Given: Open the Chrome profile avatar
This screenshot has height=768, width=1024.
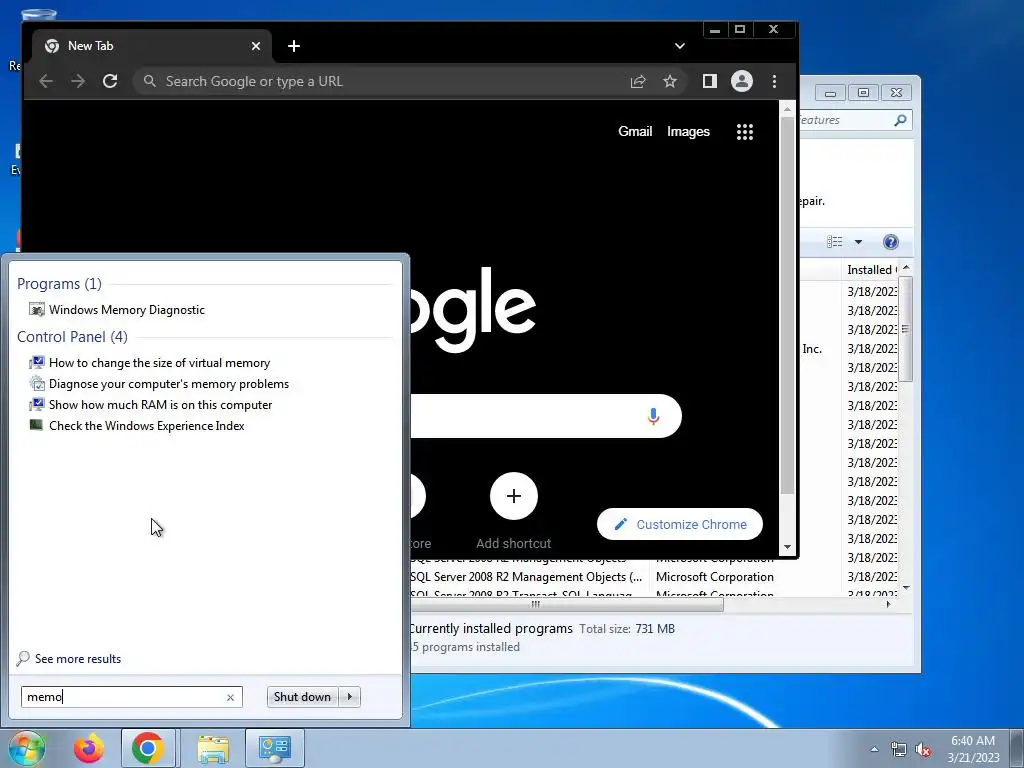Looking at the screenshot, I should 741,81.
